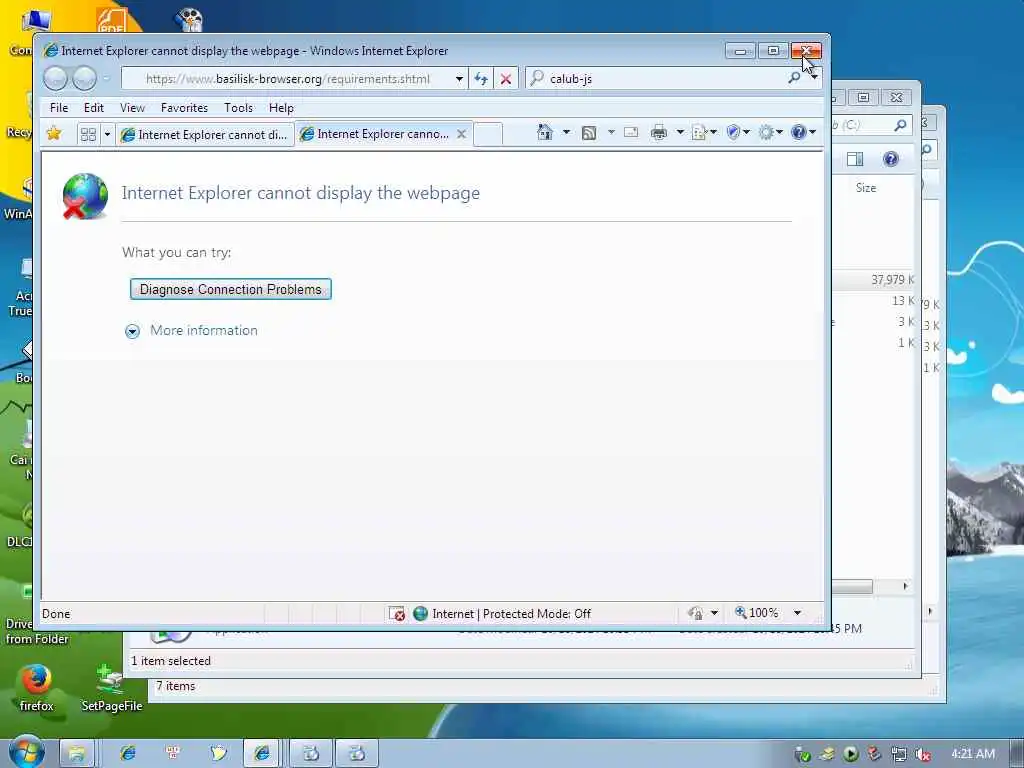The image size is (1024, 768).
Task: Open the Page menu icon
Action: [699, 133]
